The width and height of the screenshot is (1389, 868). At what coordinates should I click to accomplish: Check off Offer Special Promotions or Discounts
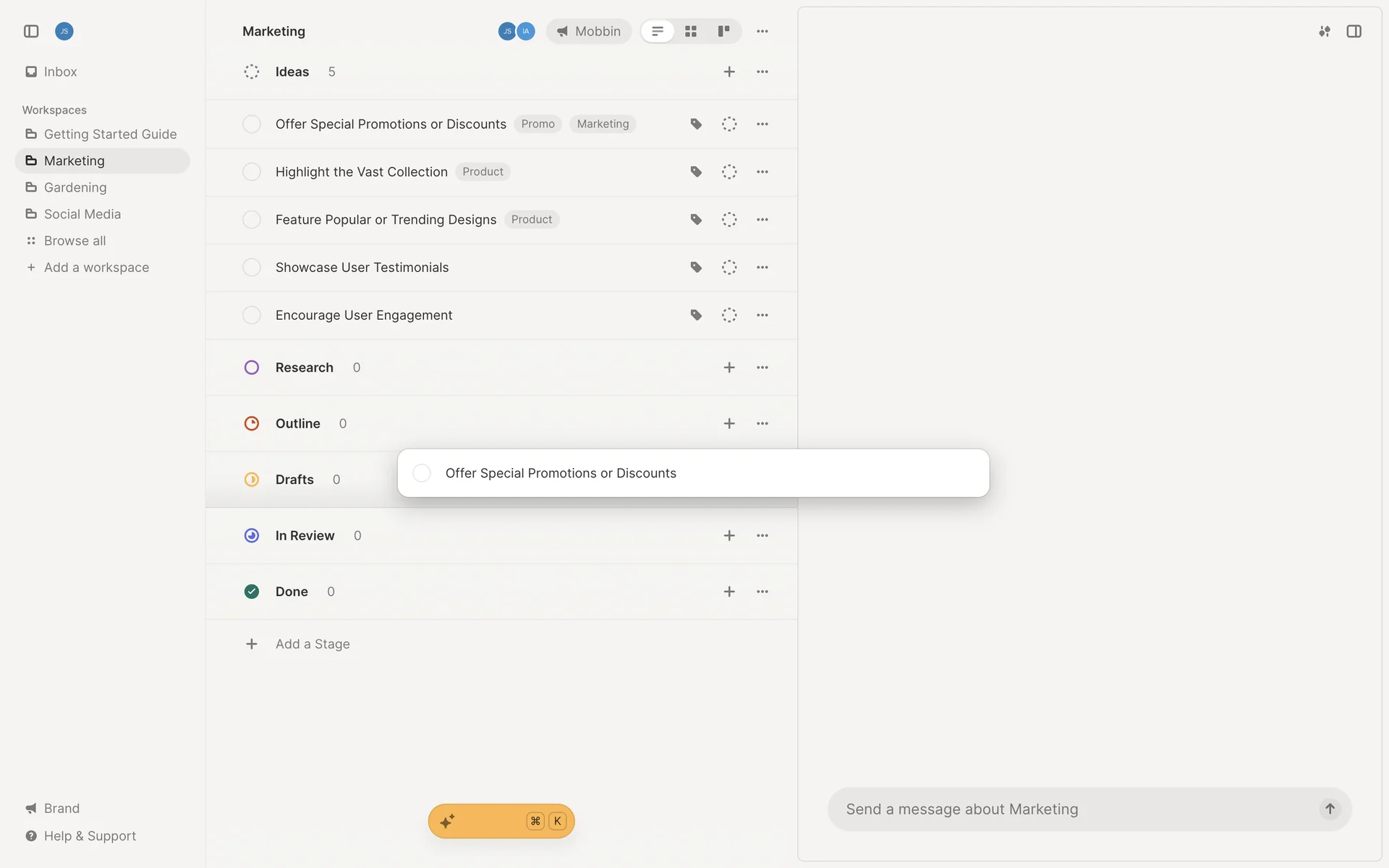pyautogui.click(x=252, y=124)
